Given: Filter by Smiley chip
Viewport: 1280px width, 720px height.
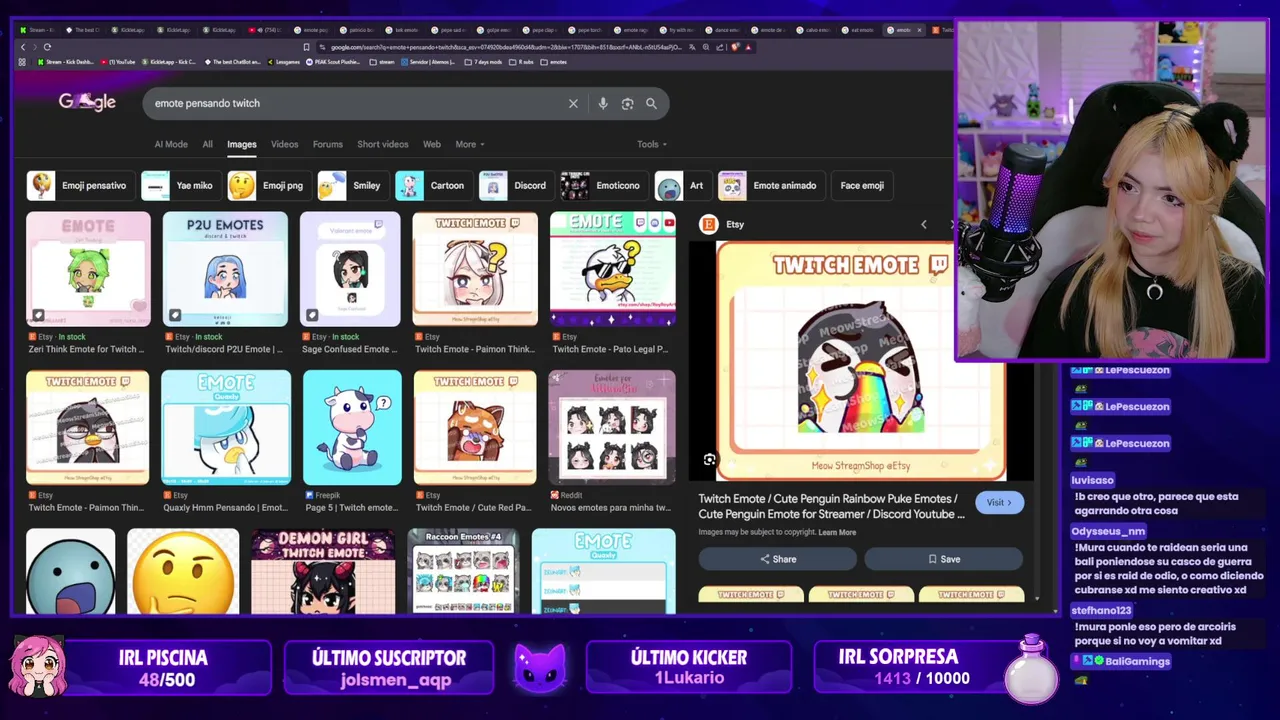Looking at the screenshot, I should (x=352, y=185).
